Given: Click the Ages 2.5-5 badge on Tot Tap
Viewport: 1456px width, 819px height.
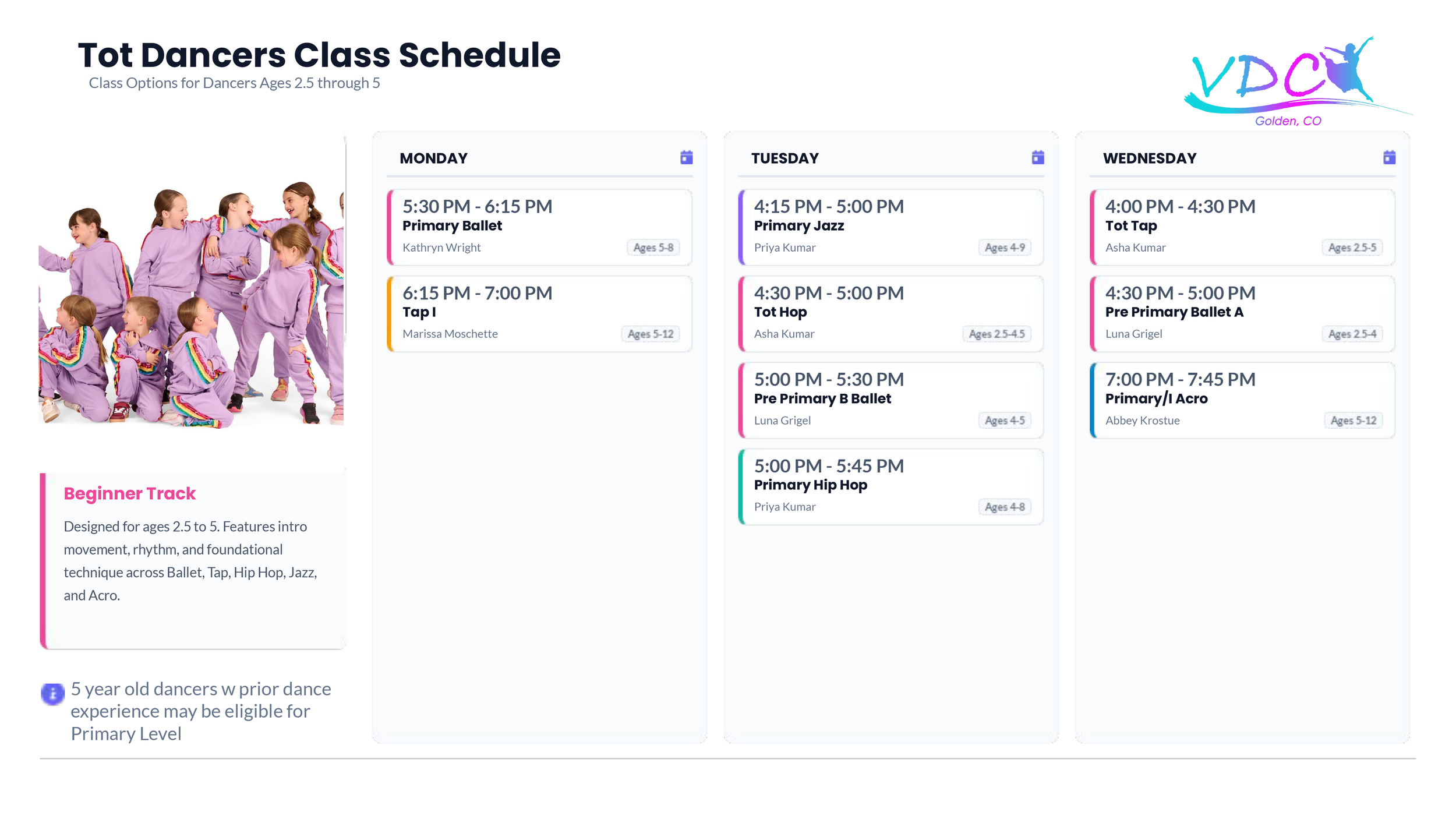Looking at the screenshot, I should [x=1352, y=248].
